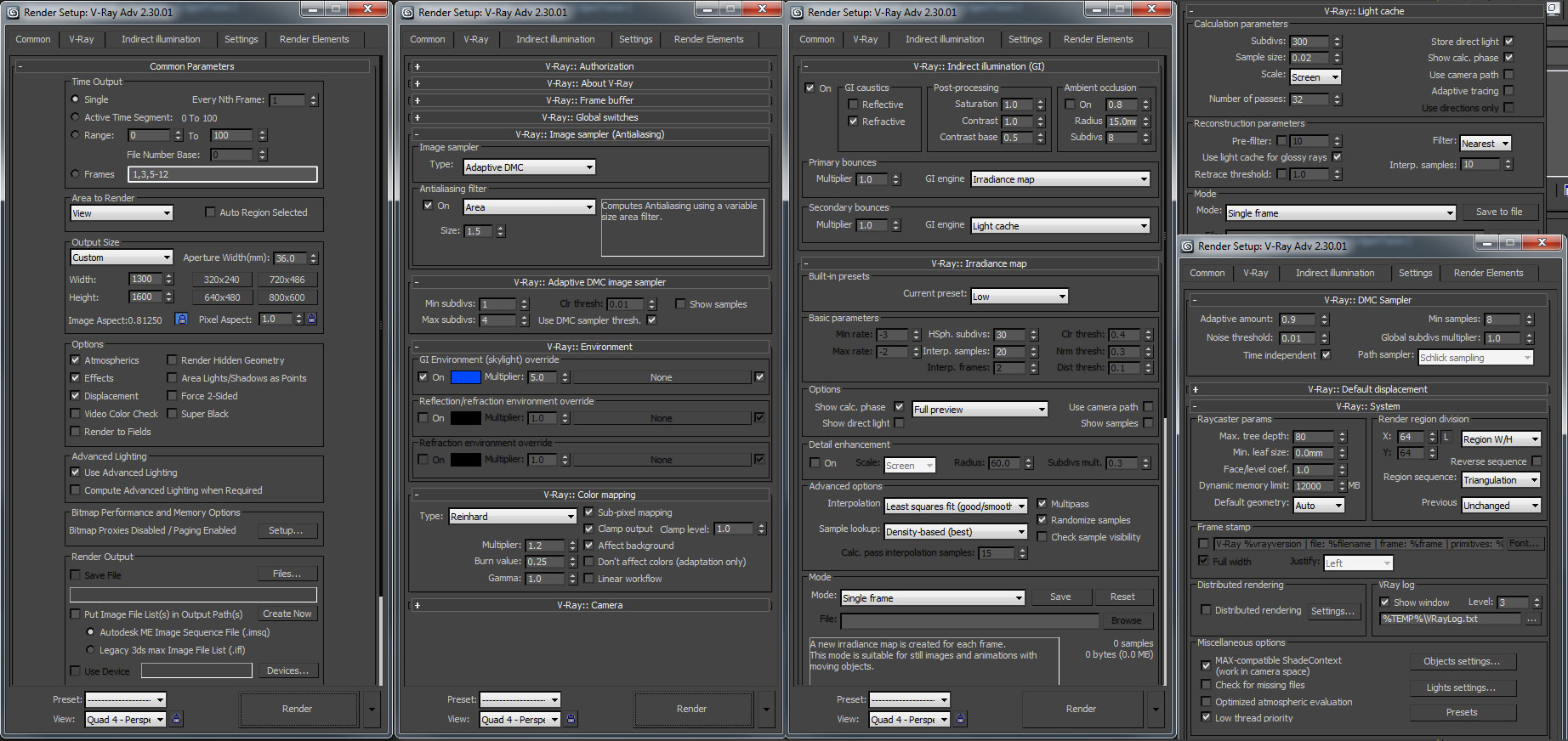
Task: Toggle the Image Aspect lock icon
Action: tap(181, 319)
